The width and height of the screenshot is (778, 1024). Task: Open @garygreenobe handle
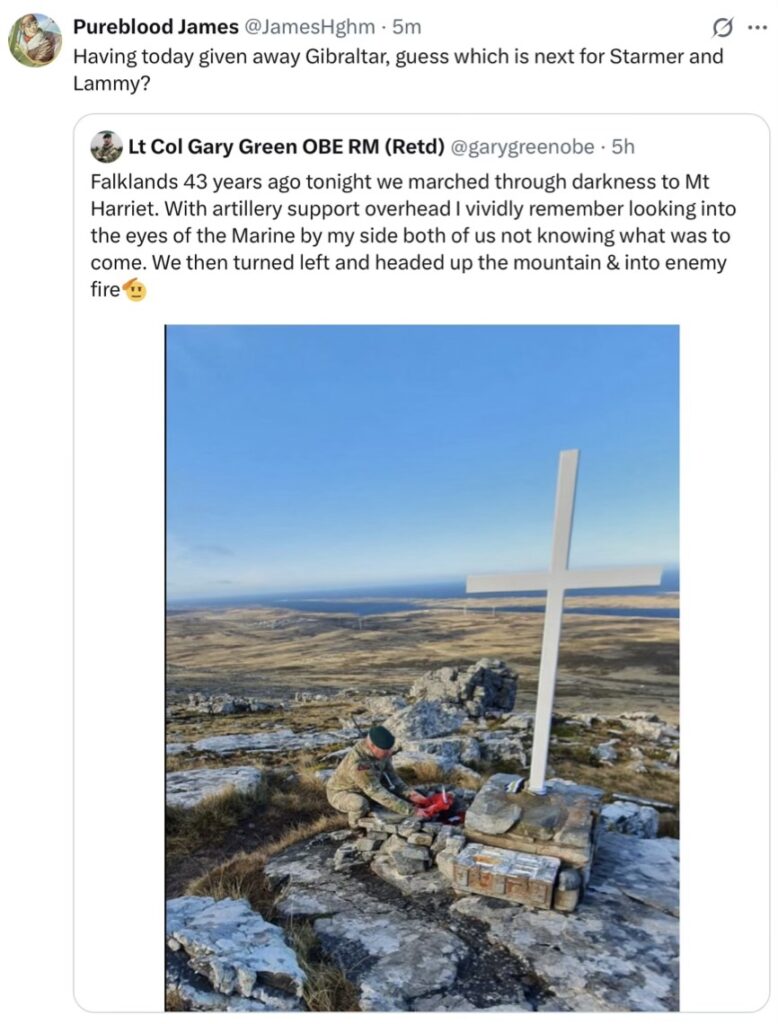tap(523, 146)
